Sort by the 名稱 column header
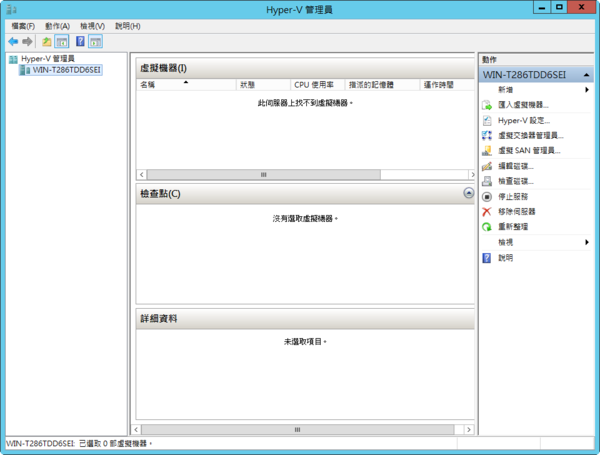The image size is (600, 455). click(186, 85)
